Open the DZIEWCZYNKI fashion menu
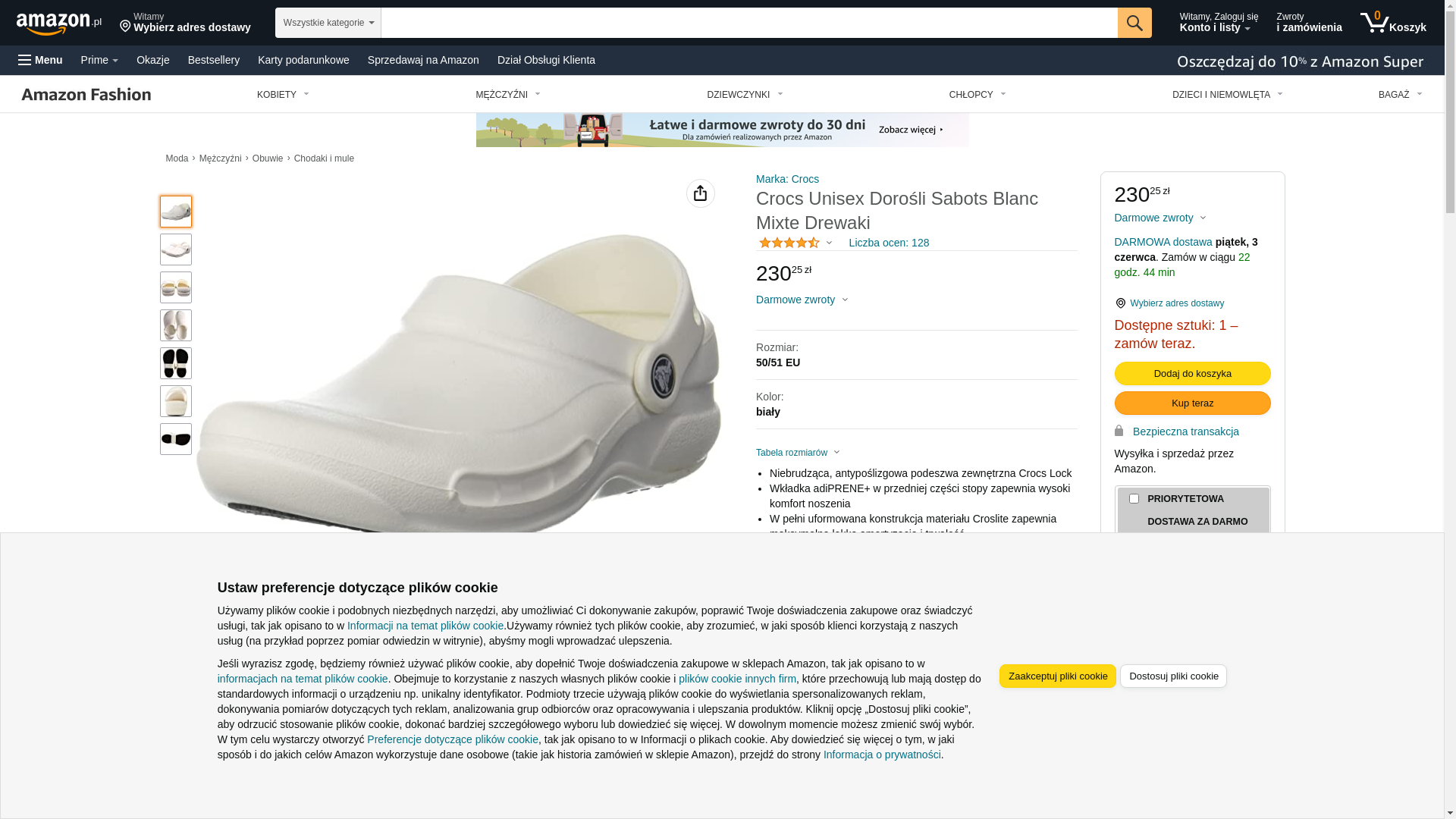 [x=745, y=95]
